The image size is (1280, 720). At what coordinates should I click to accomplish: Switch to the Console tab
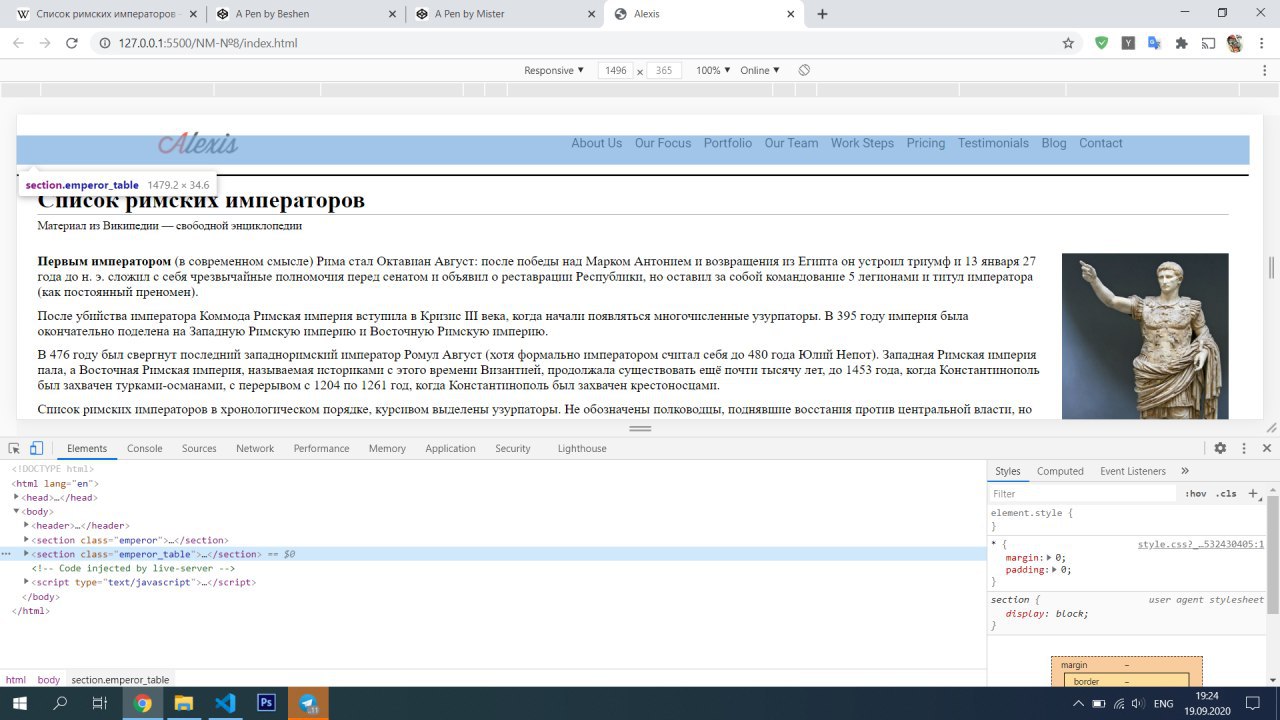(144, 448)
